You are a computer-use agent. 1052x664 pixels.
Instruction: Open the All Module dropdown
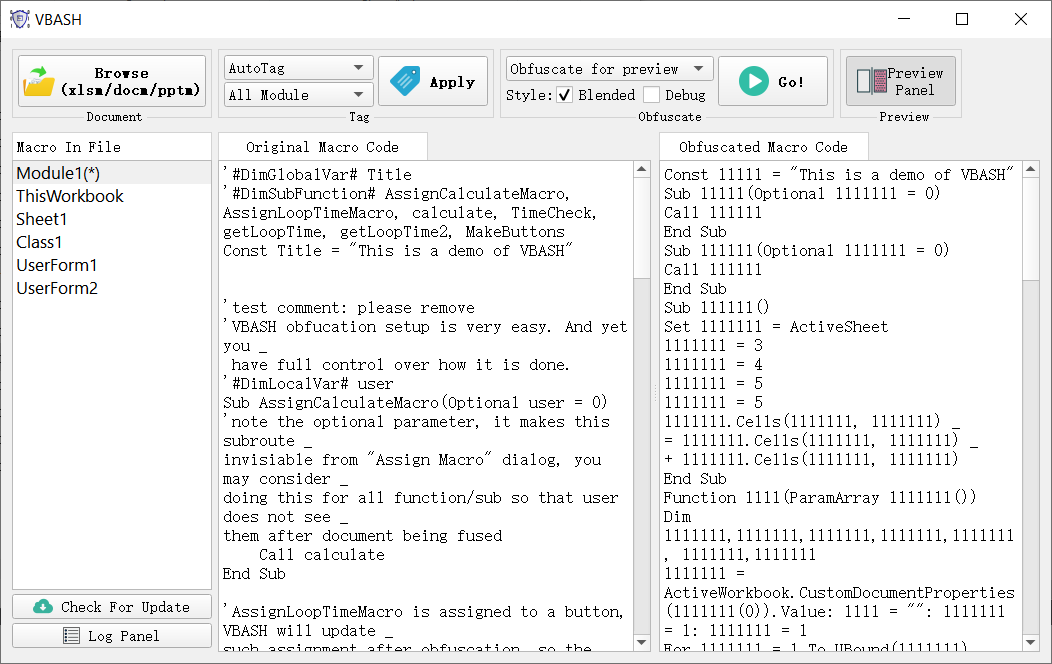coord(299,95)
